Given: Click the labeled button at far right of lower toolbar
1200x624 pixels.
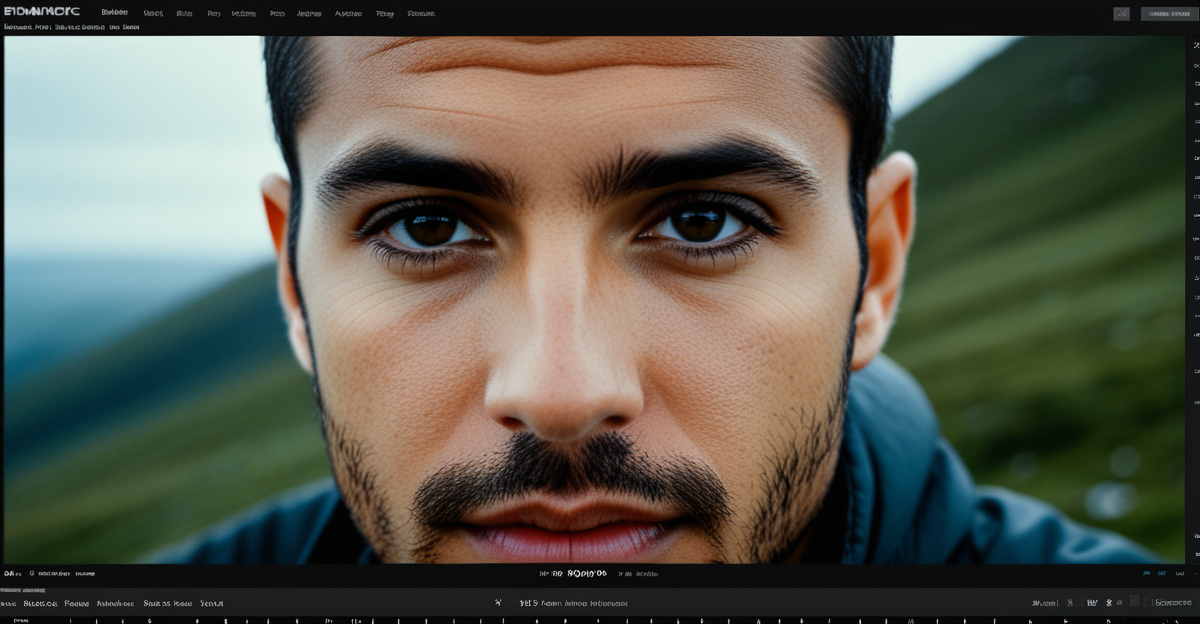Looking at the screenshot, I should [x=1173, y=603].
